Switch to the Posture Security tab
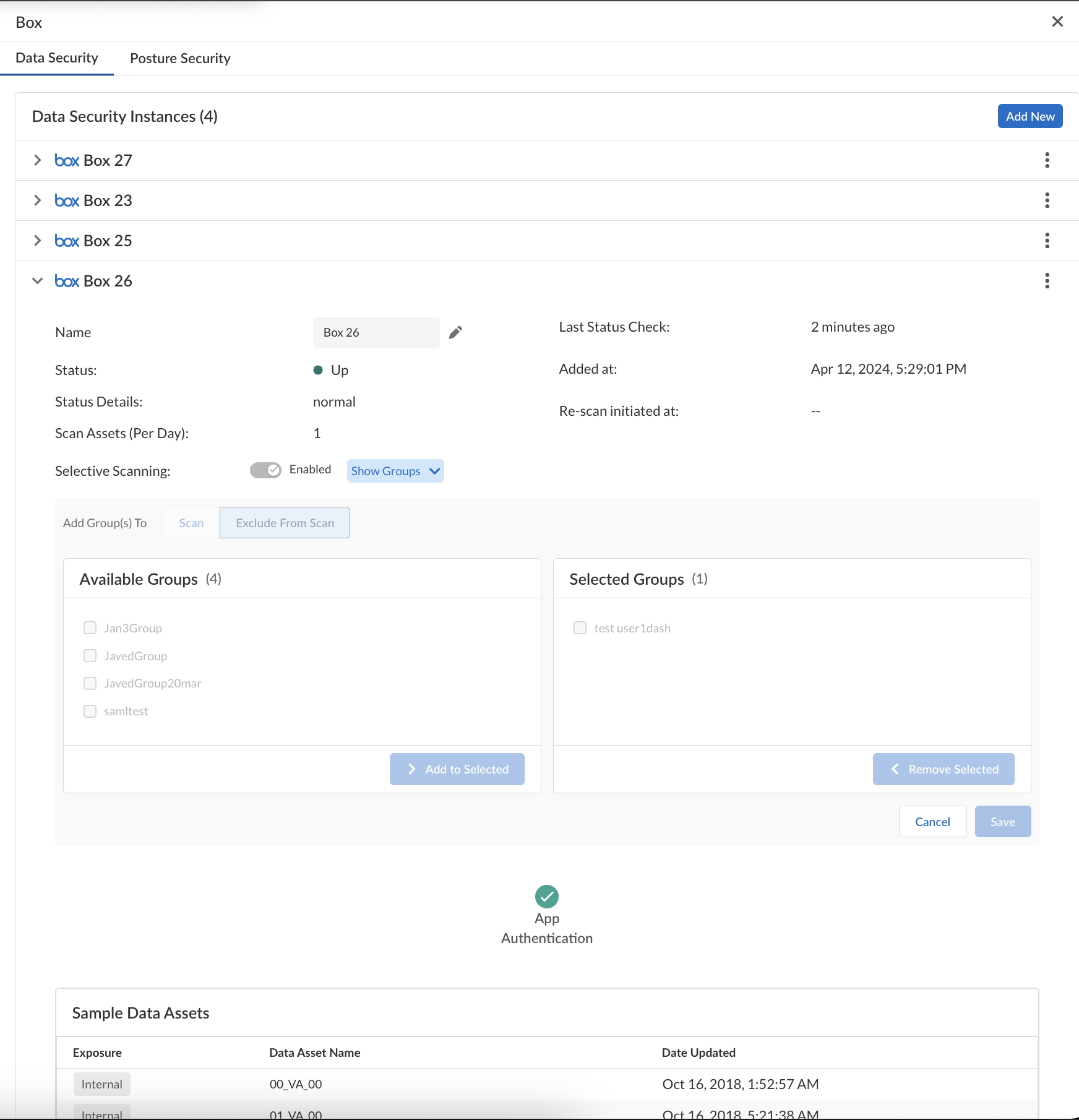 180,58
